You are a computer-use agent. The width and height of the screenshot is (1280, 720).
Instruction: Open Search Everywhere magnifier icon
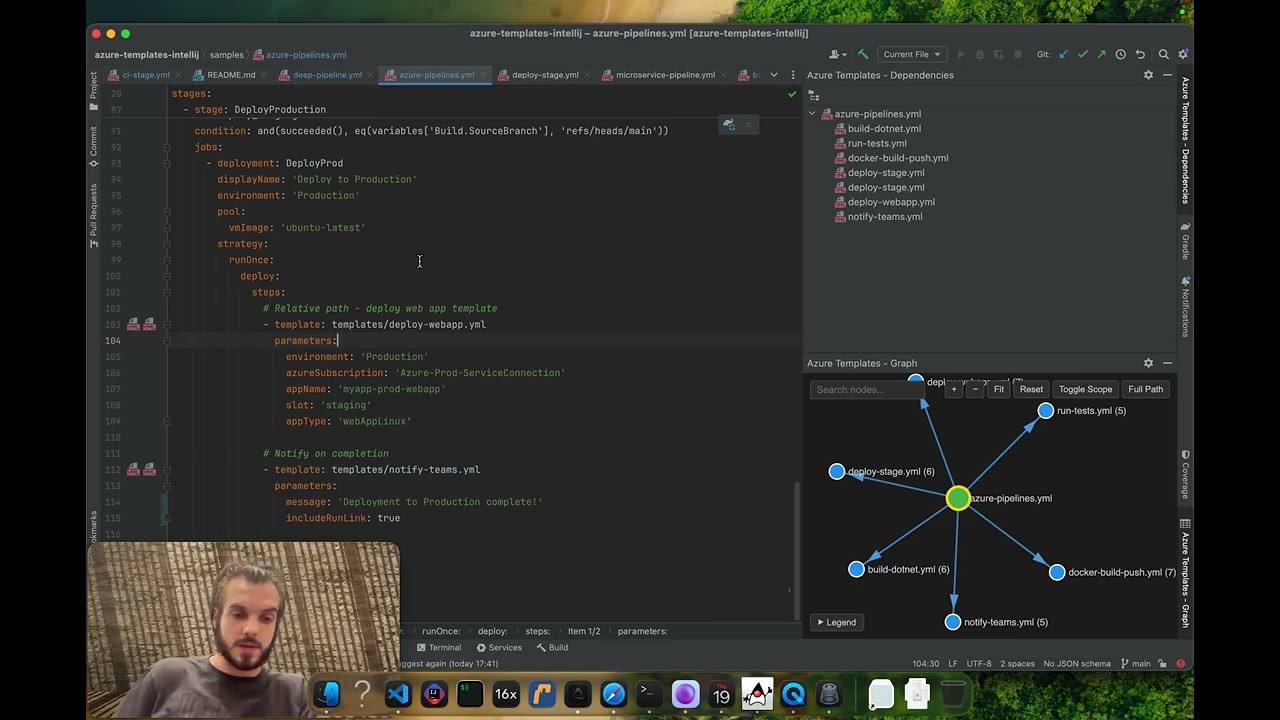(x=1163, y=54)
